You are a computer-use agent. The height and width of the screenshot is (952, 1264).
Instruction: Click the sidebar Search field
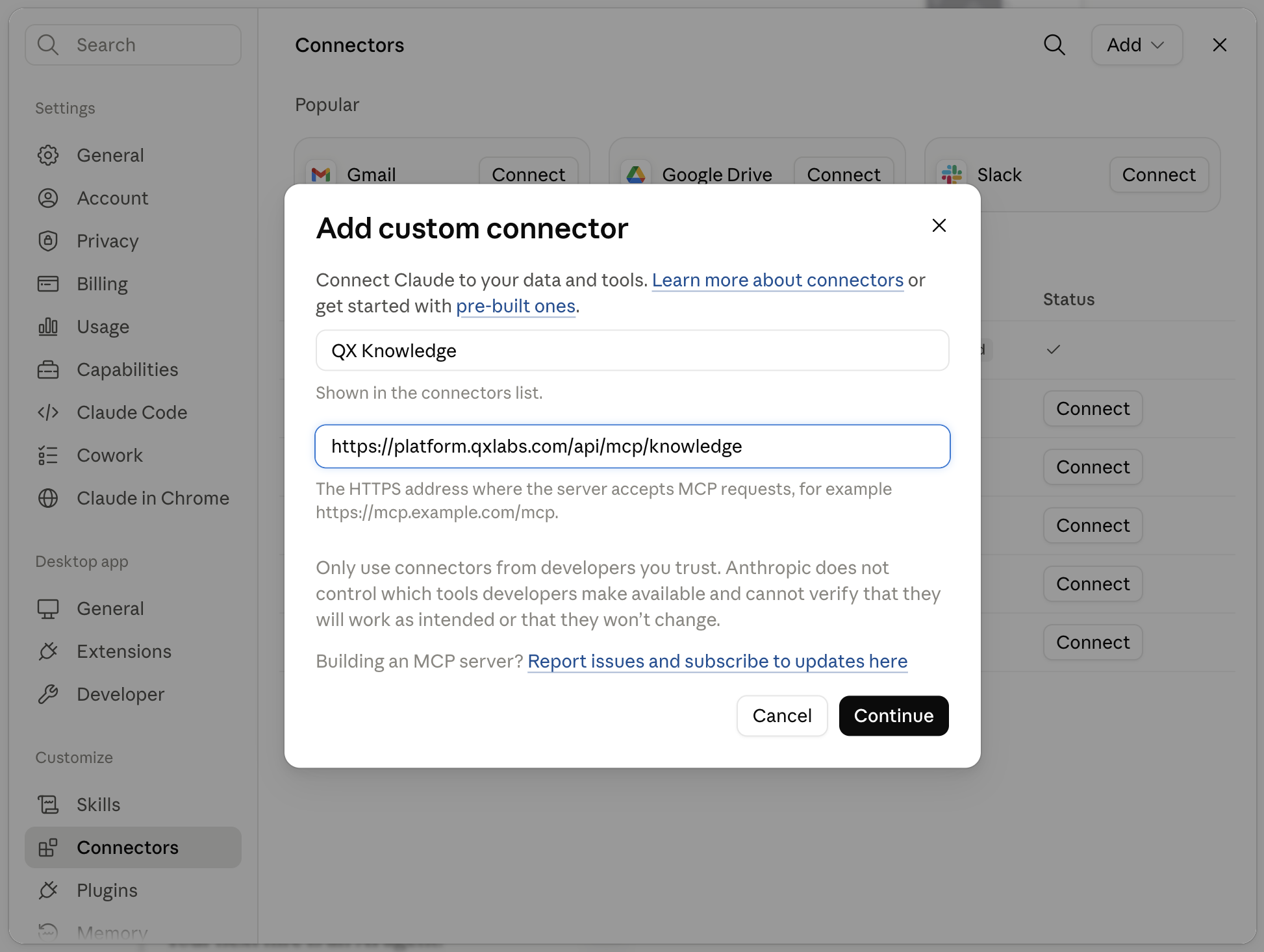click(x=133, y=45)
